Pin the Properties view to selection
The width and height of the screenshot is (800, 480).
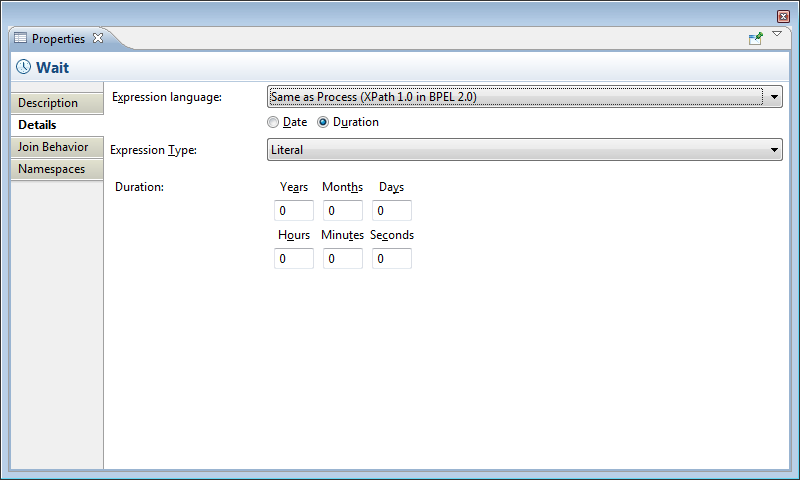pyautogui.click(x=756, y=39)
